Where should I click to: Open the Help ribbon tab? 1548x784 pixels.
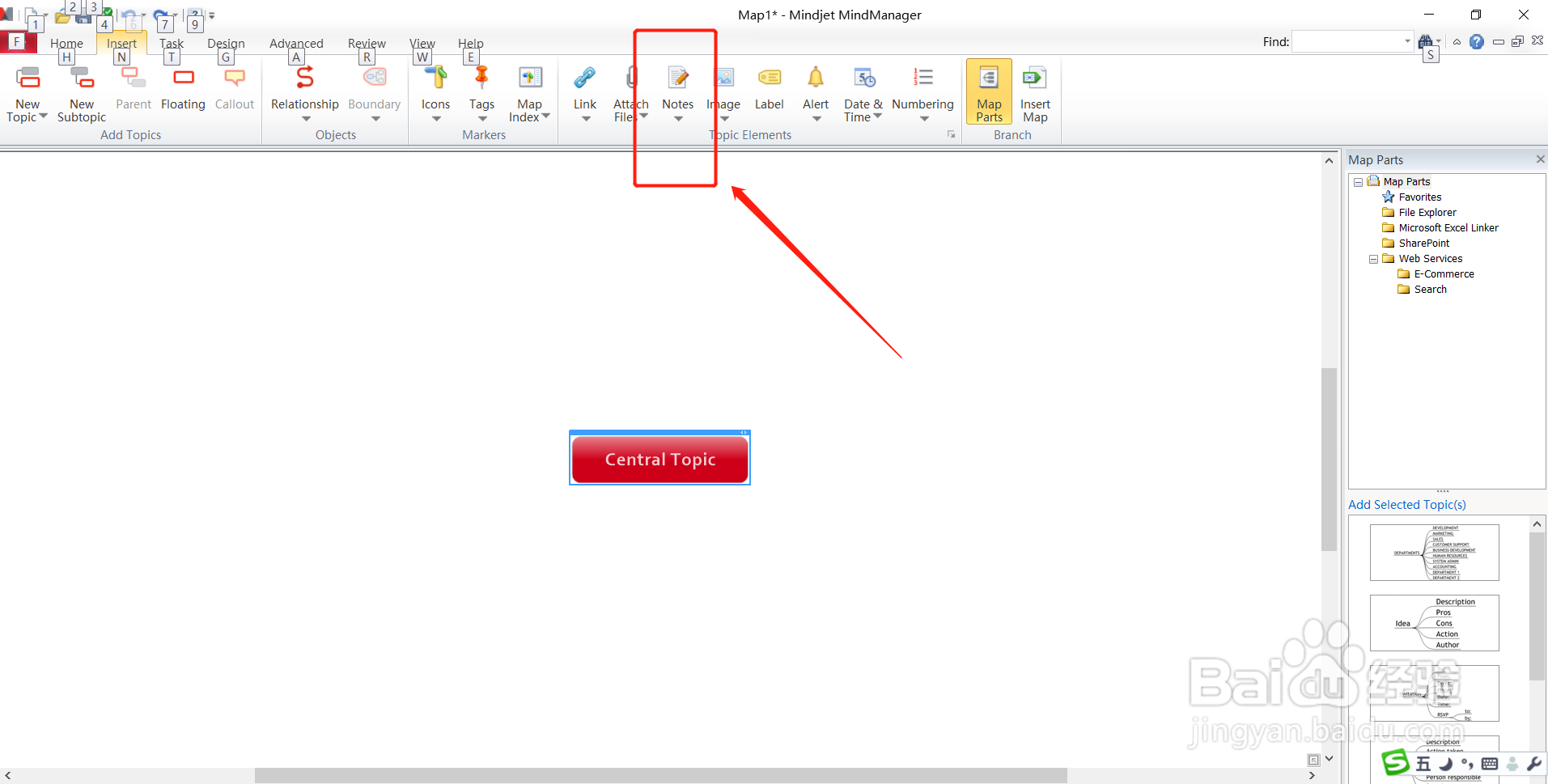(470, 44)
